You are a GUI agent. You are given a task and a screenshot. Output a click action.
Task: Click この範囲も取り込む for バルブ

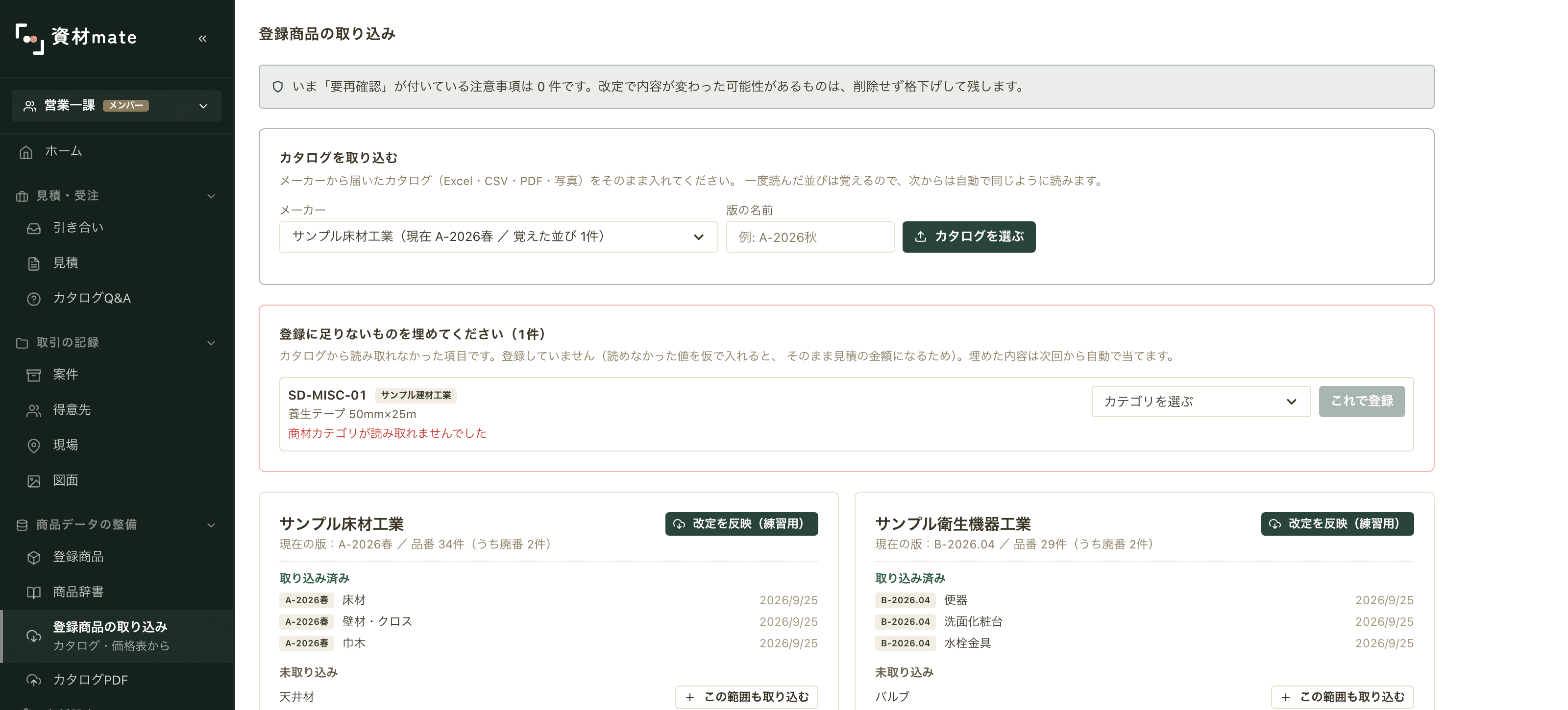click(1342, 697)
